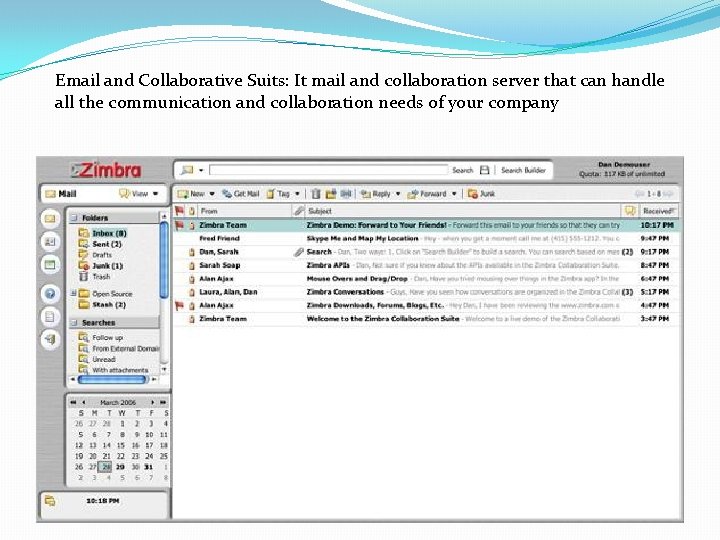This screenshot has height=540, width=720.
Task: Click the folder pane horizontal scrollbar
Action: click(x=112, y=379)
